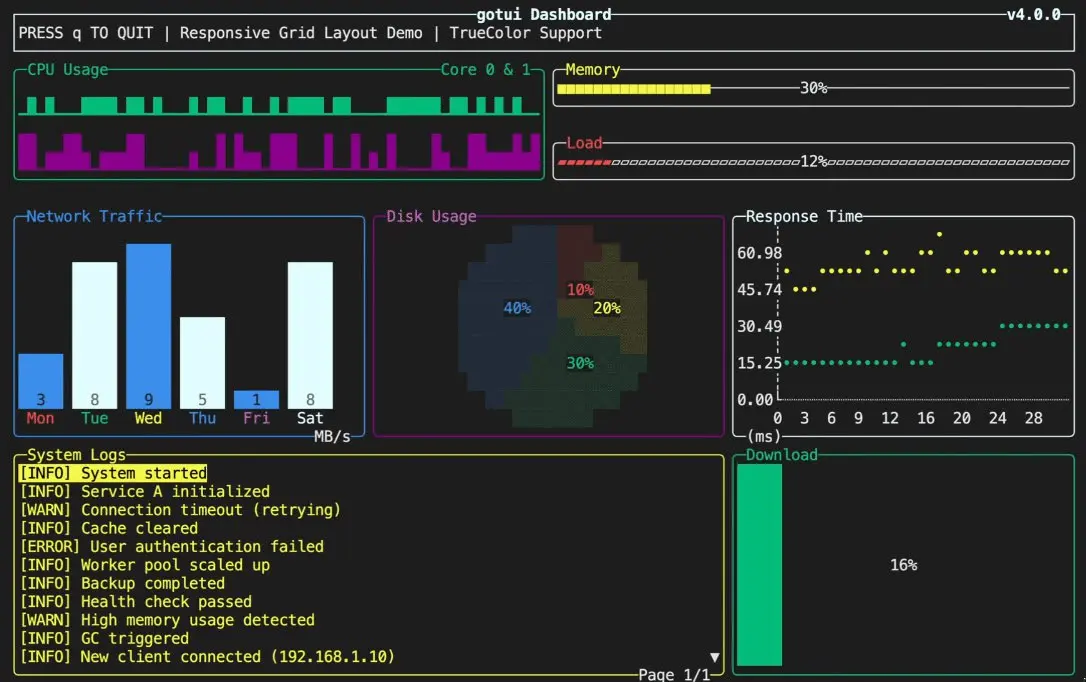Click the yellow Memory gauge bar
1086x682 pixels.
coord(634,89)
